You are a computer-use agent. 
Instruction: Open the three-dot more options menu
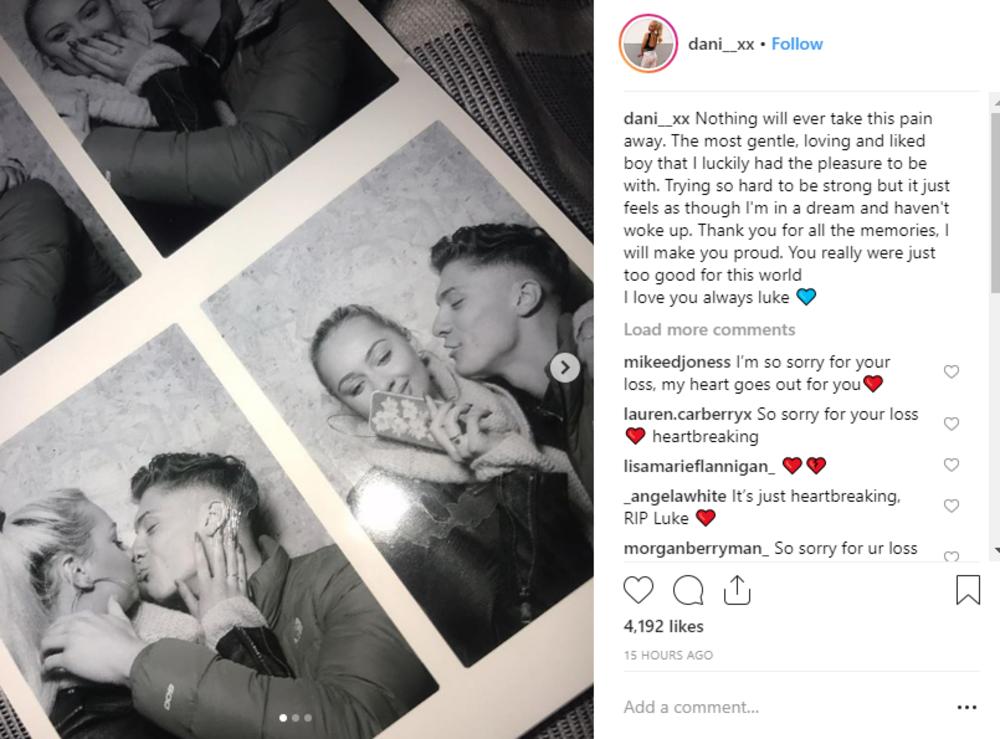coord(967,707)
